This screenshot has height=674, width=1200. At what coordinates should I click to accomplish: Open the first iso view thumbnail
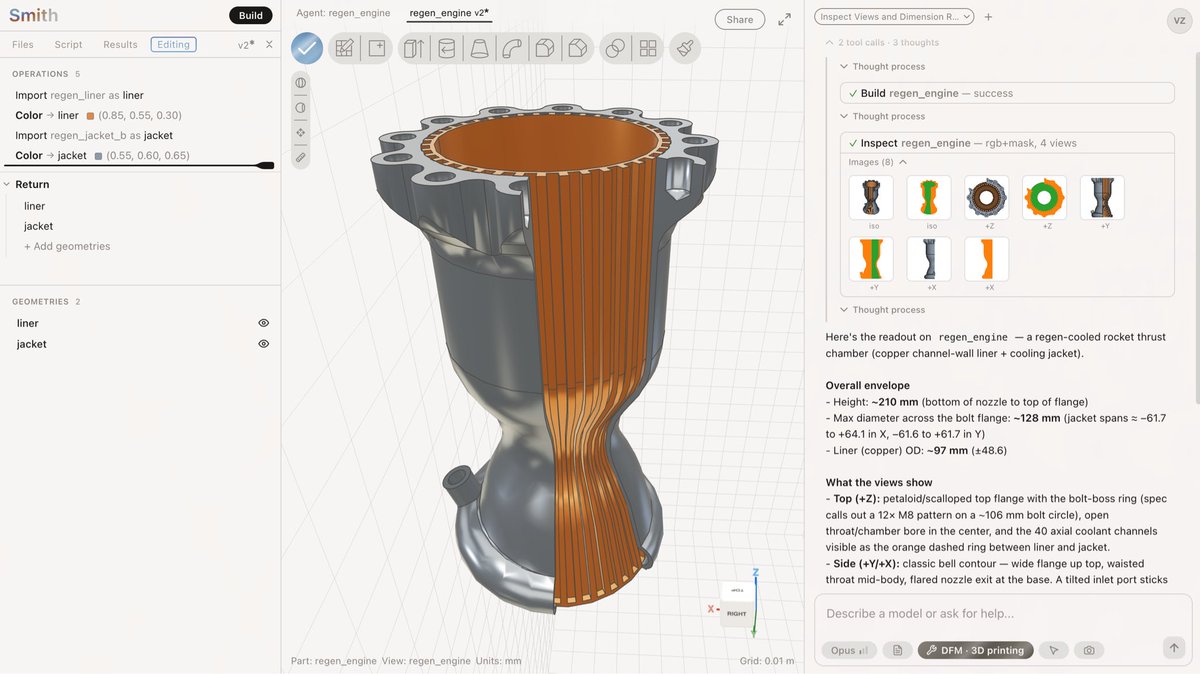[871, 197]
